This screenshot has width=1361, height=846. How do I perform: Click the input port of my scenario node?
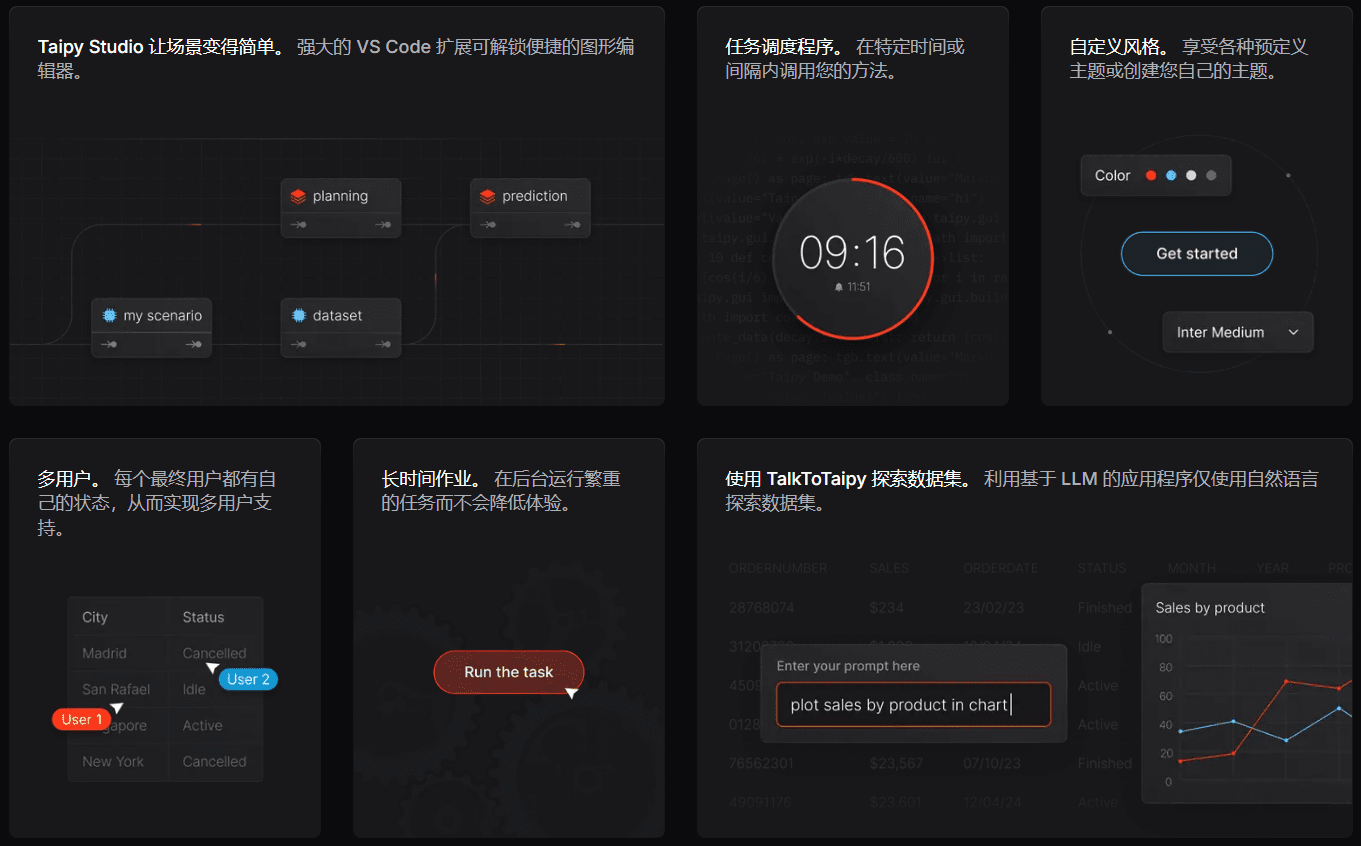pyautogui.click(x=109, y=345)
